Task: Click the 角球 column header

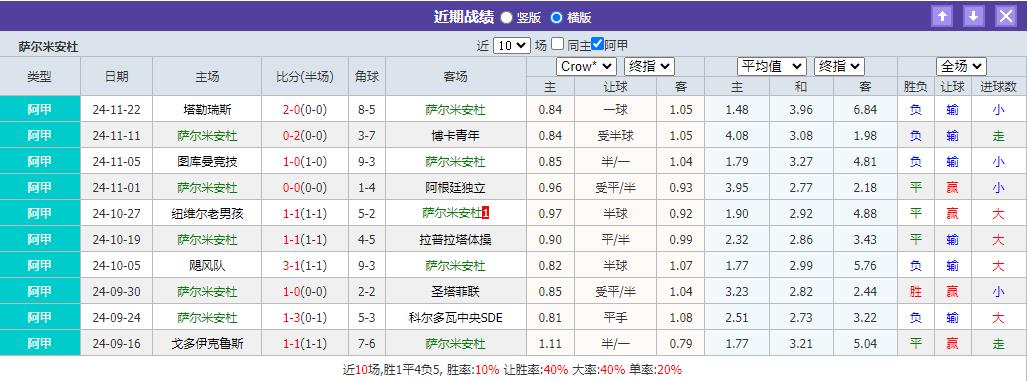Action: tap(366, 77)
